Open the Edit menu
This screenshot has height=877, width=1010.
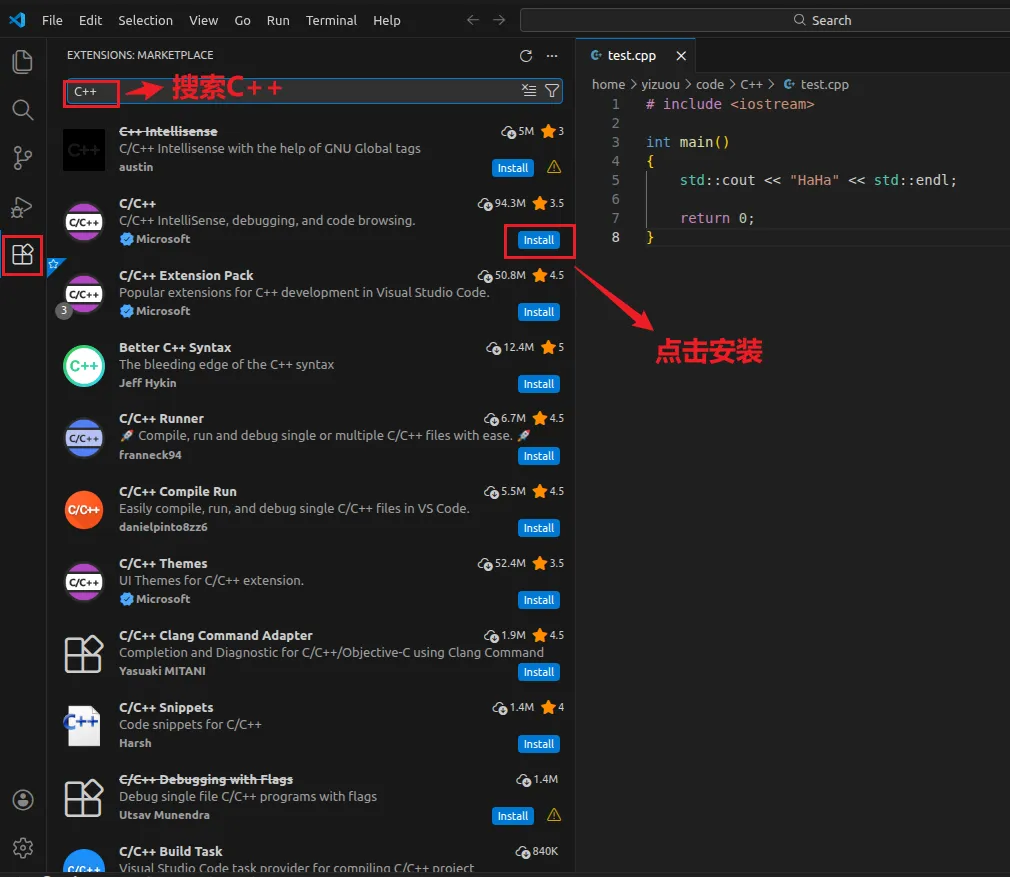coord(90,20)
